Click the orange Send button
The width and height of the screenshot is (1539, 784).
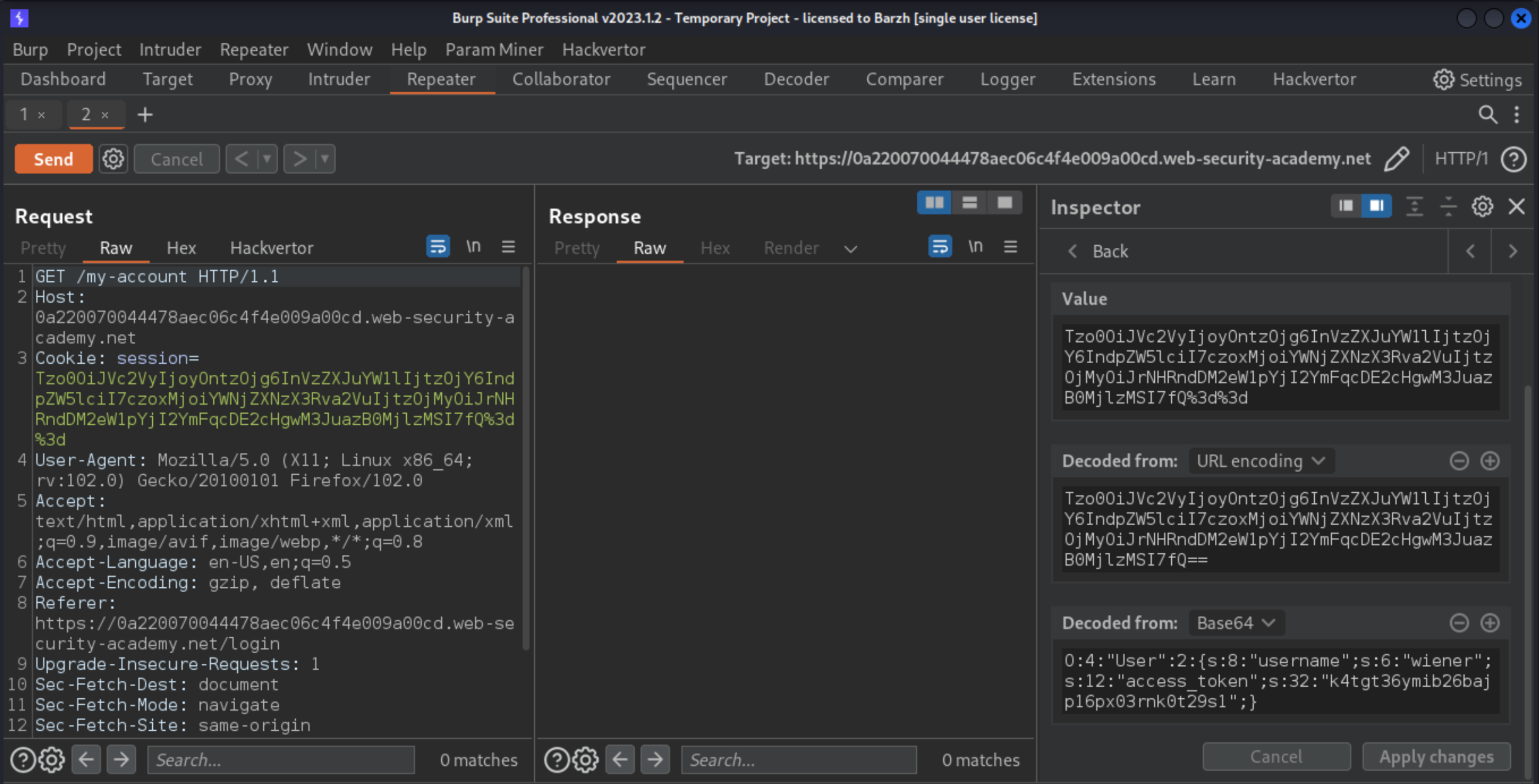[x=54, y=159]
